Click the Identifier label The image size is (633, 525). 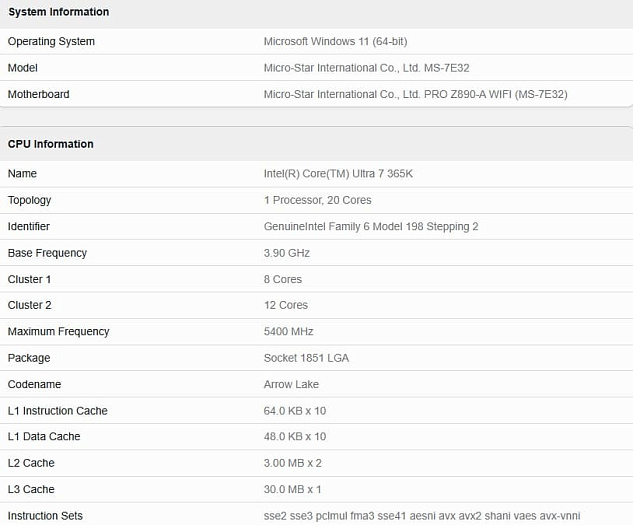point(29,226)
